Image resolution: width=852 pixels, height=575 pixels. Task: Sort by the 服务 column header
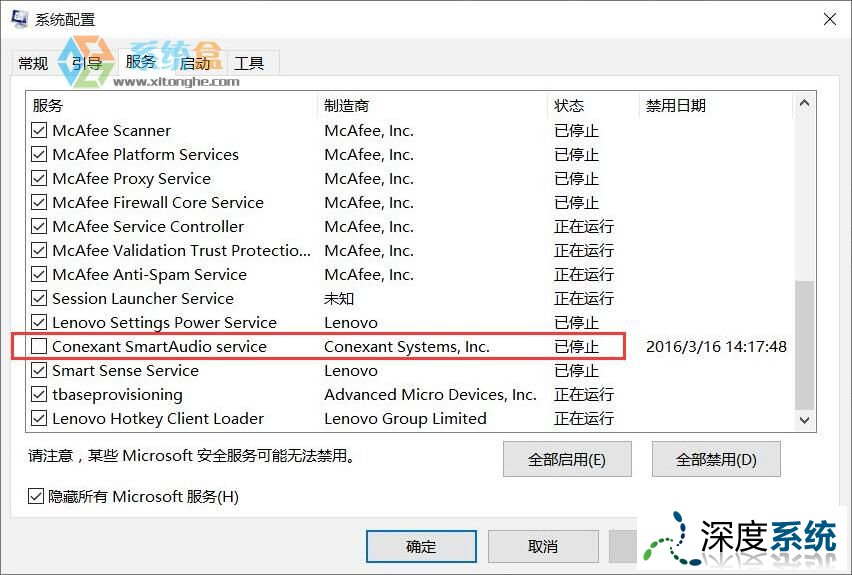(171, 105)
